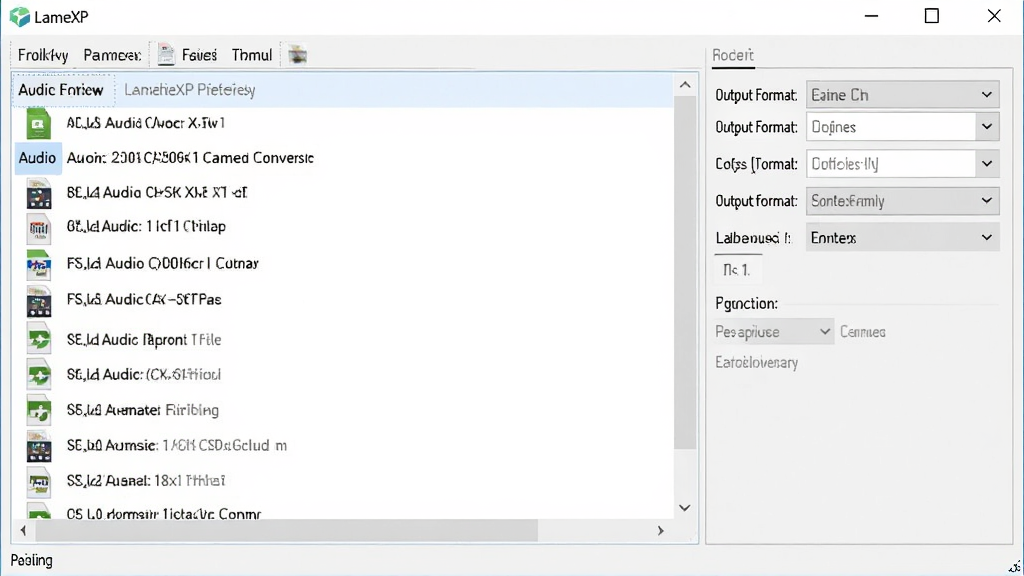Click the 'Peoling' status bar text

point(31,560)
